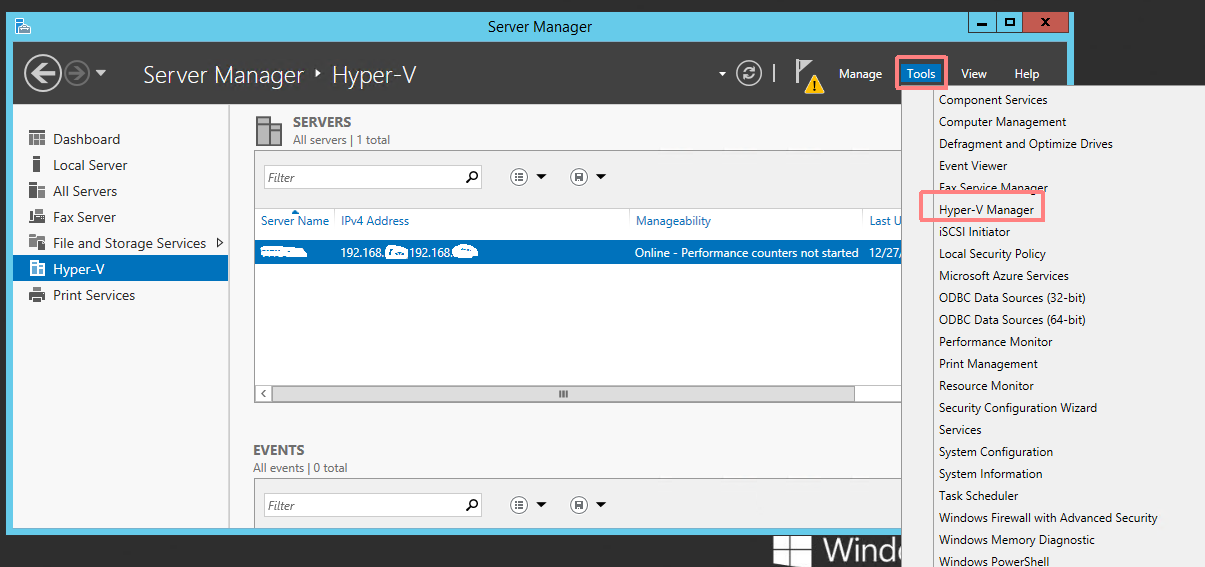The height and width of the screenshot is (567, 1205).
Task: Click the File and Storage Services icon
Action: 37,243
